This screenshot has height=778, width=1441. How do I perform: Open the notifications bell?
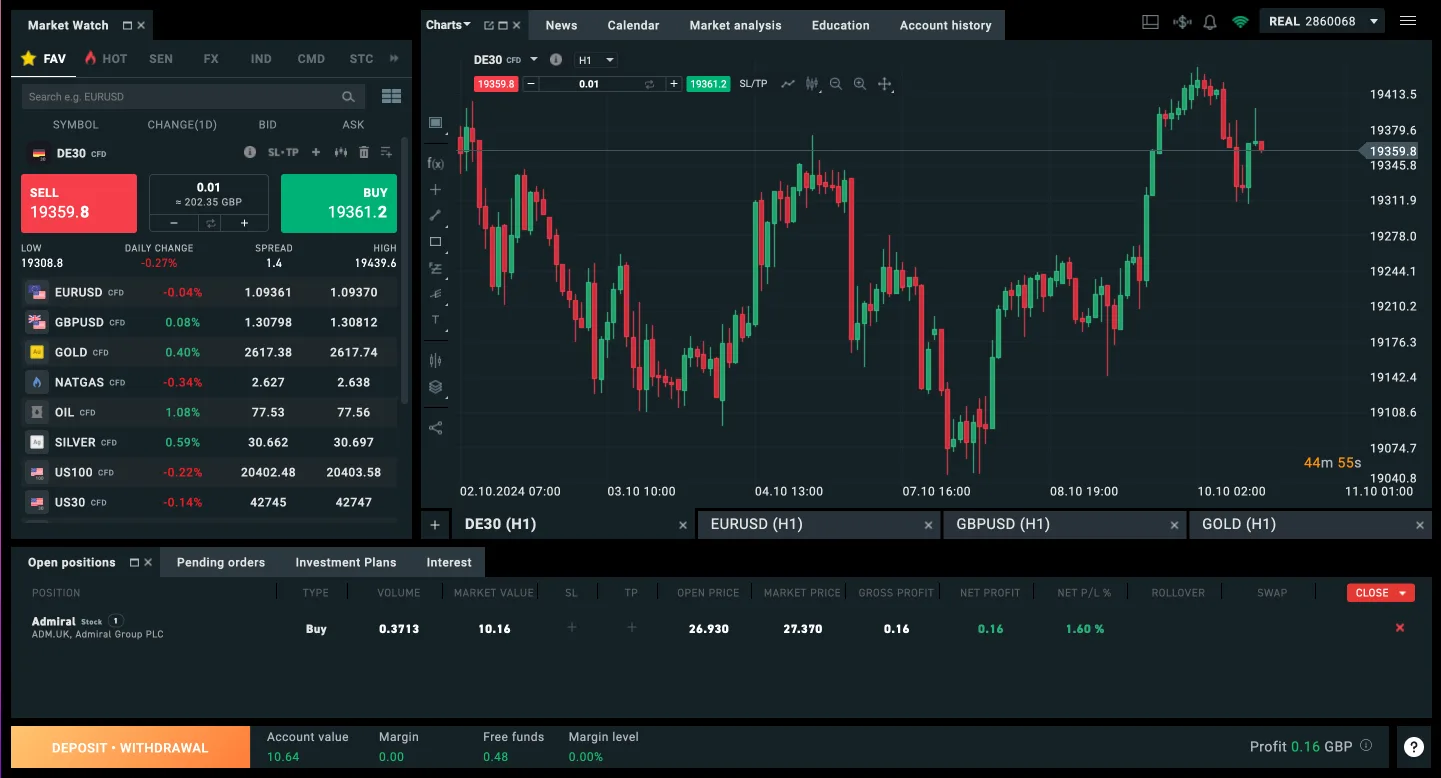click(1210, 22)
